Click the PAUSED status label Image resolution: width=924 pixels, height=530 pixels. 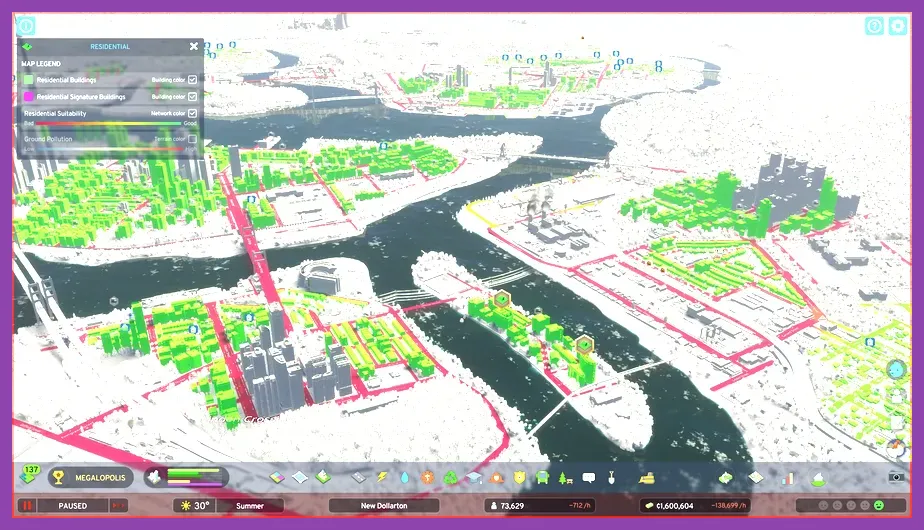(x=72, y=506)
